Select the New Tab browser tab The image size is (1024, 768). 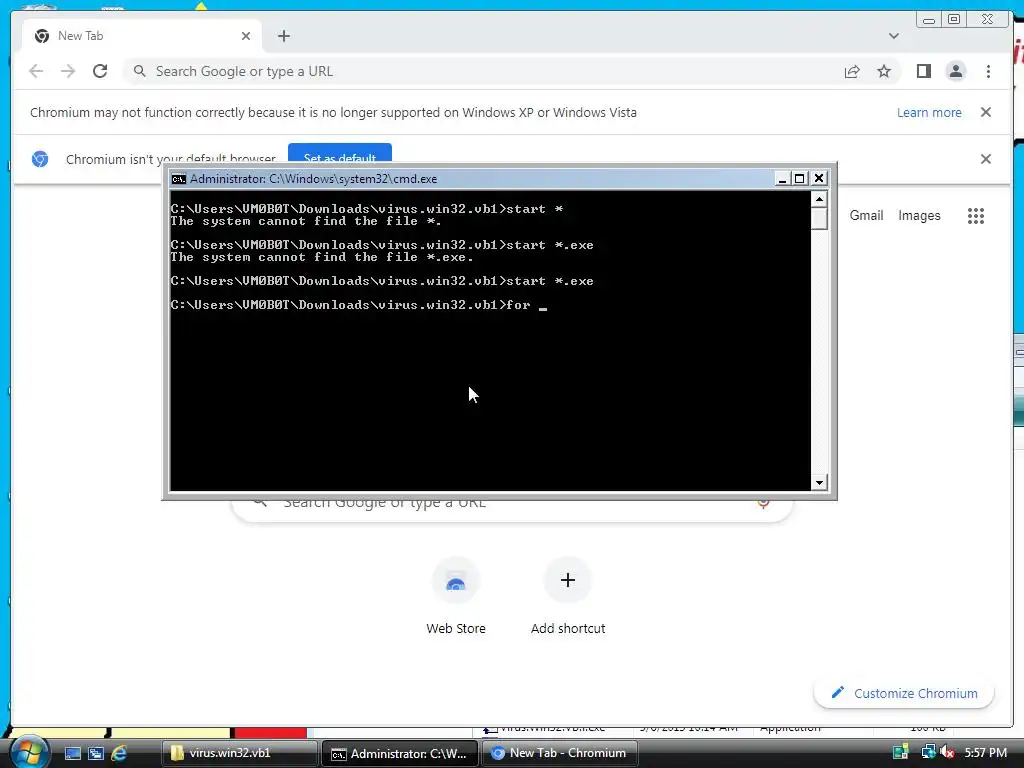pos(142,36)
